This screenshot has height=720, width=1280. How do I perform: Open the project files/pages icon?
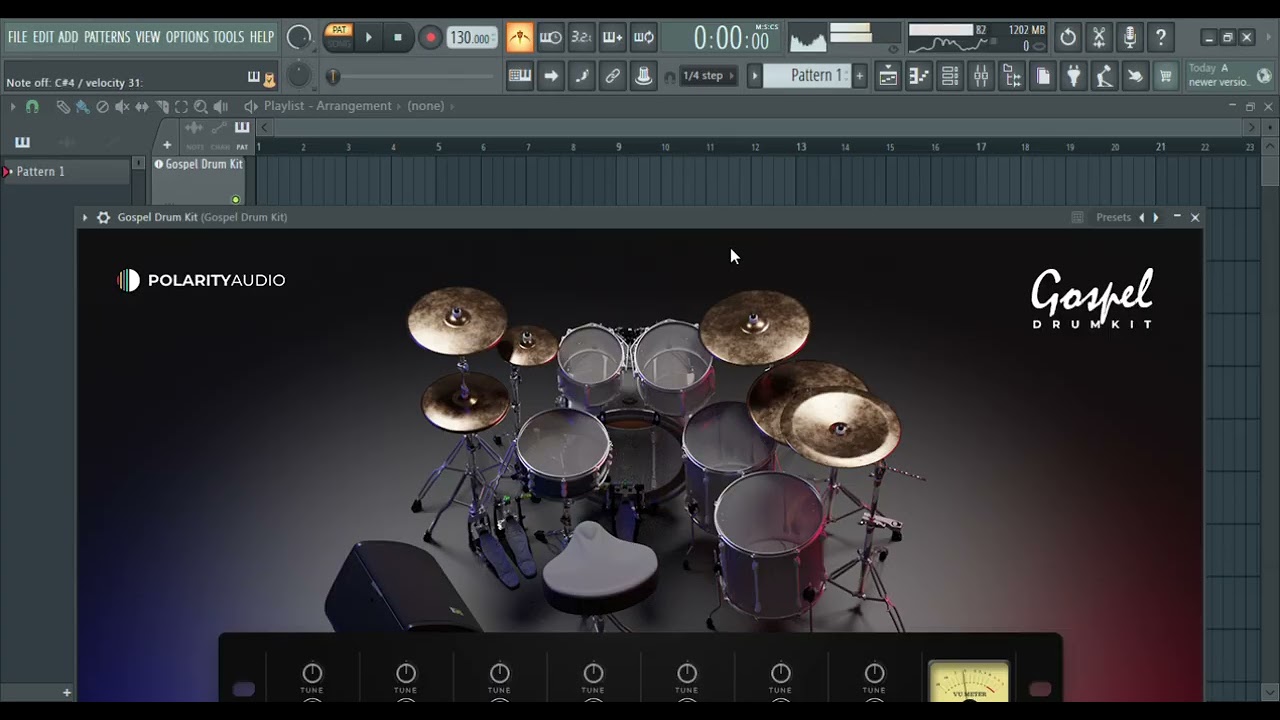pyautogui.click(x=1043, y=76)
